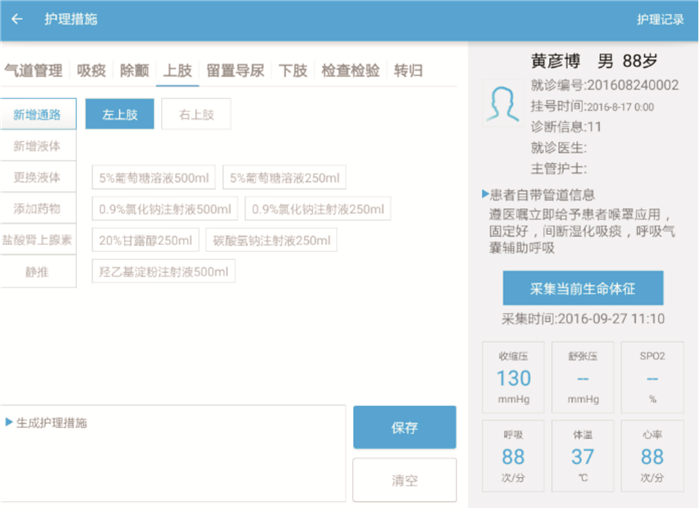Screen dimensions: 700x509
Task: Select 盐酸肾上腺素 in the side list
Action: coord(37,240)
